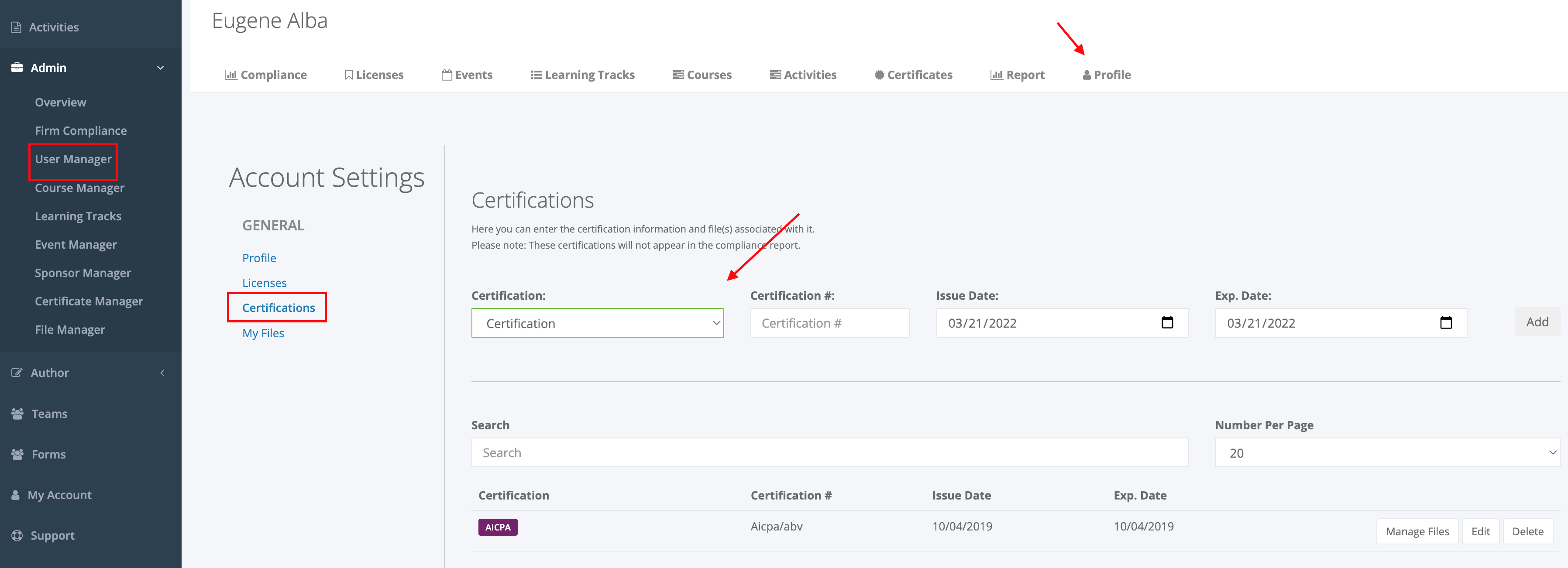Open Firm Compliance in Admin menu

point(81,131)
